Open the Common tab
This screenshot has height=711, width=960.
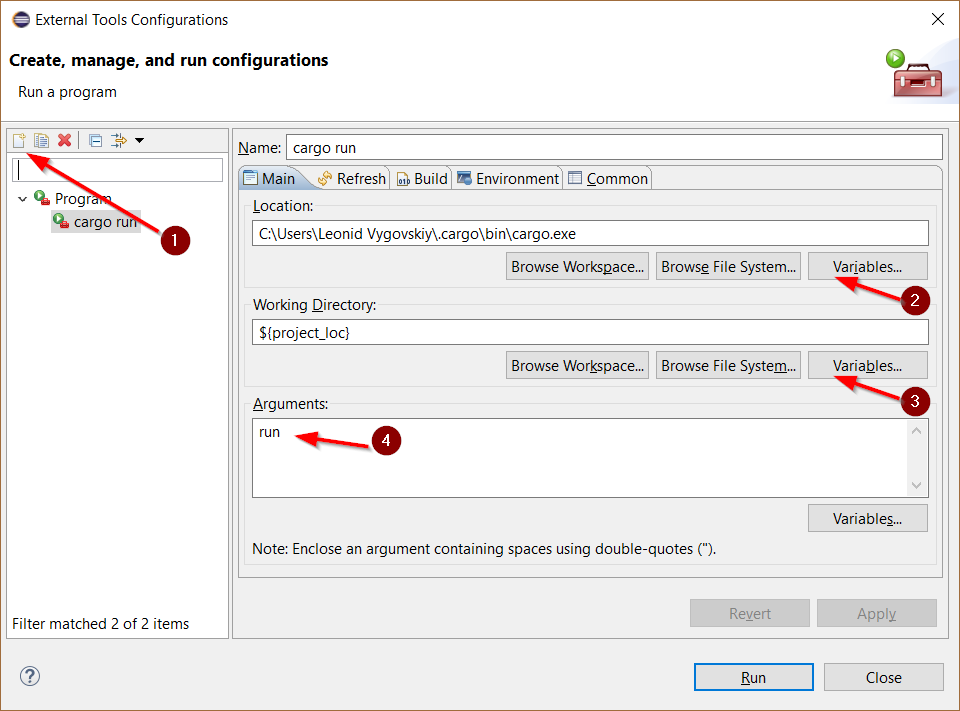click(x=607, y=178)
